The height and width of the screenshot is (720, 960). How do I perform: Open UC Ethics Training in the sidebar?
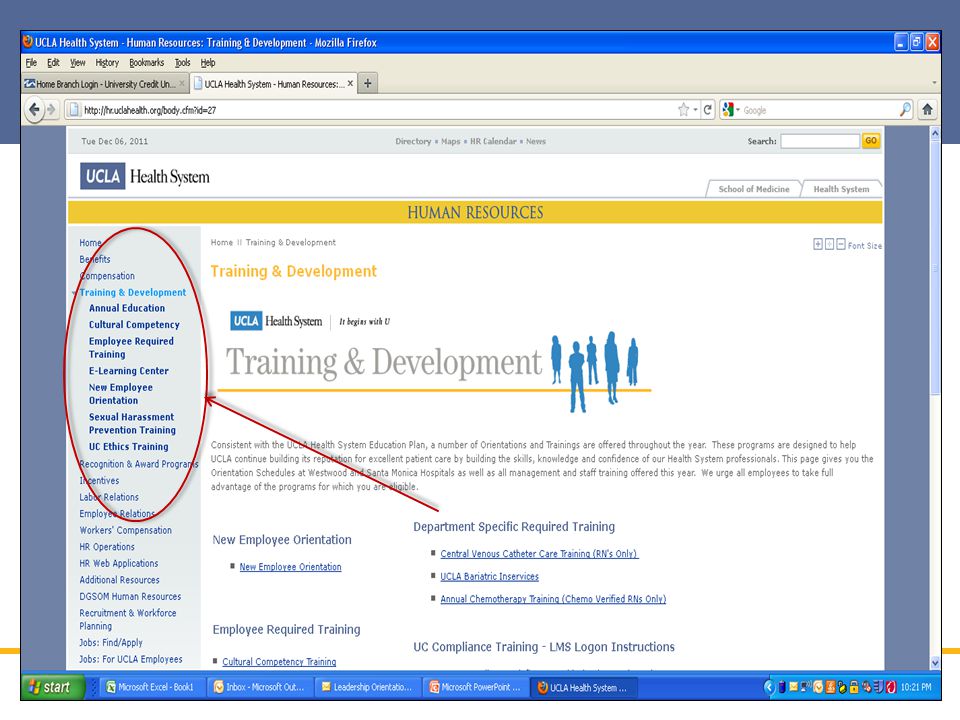point(129,446)
